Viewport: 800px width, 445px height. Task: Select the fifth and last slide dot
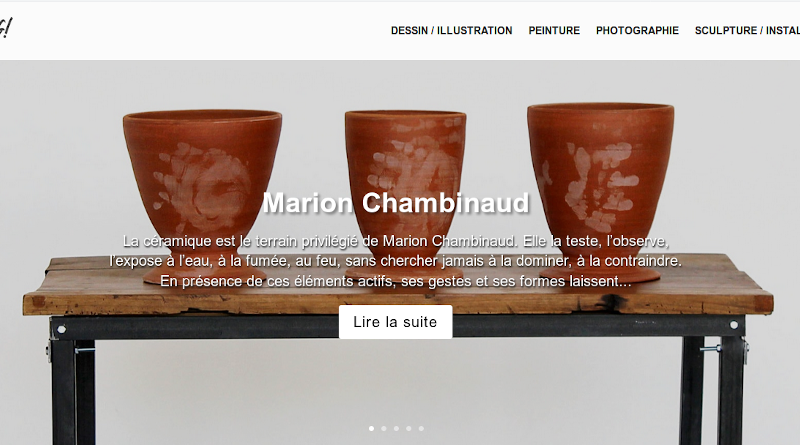421,429
